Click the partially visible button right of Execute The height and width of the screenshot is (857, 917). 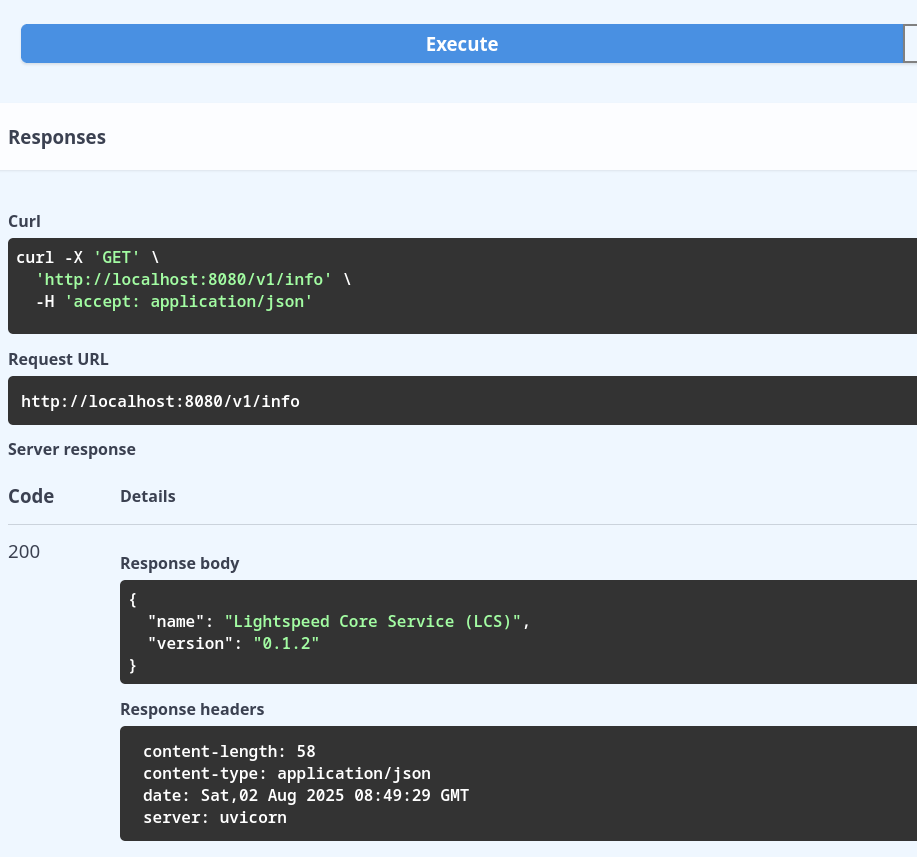point(913,44)
